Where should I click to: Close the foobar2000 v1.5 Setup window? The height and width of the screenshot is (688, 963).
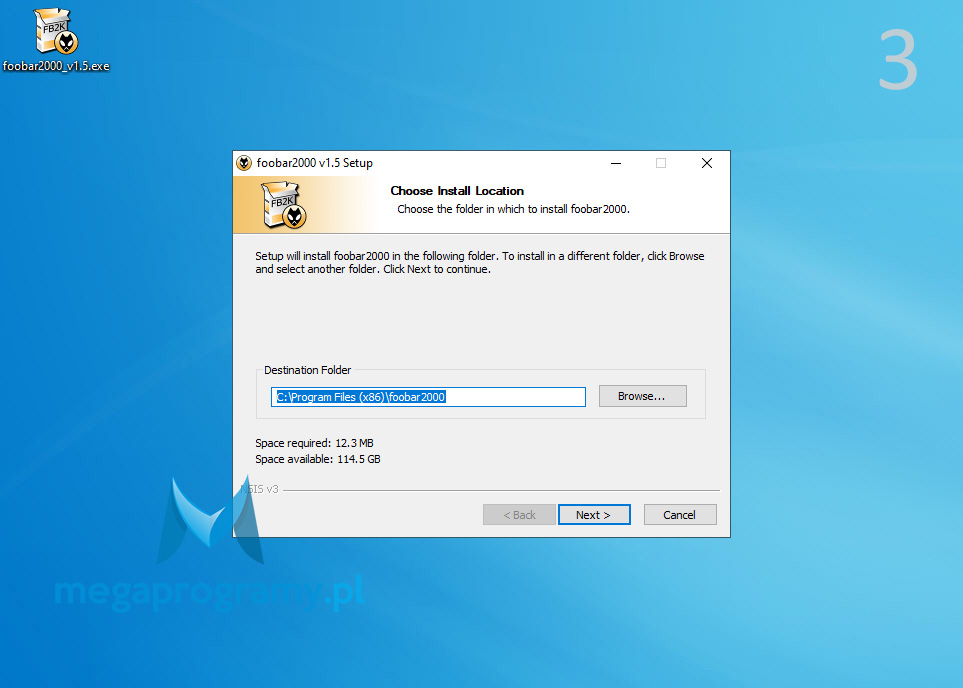click(x=707, y=163)
